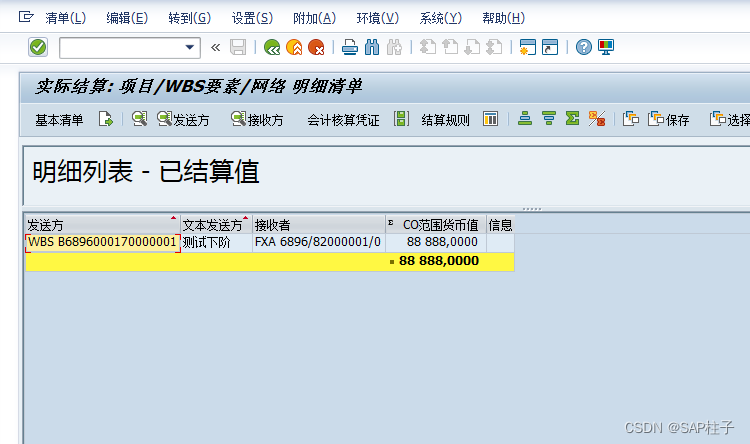Open the 帮助(H) menu
This screenshot has height=444, width=750.
click(x=504, y=18)
